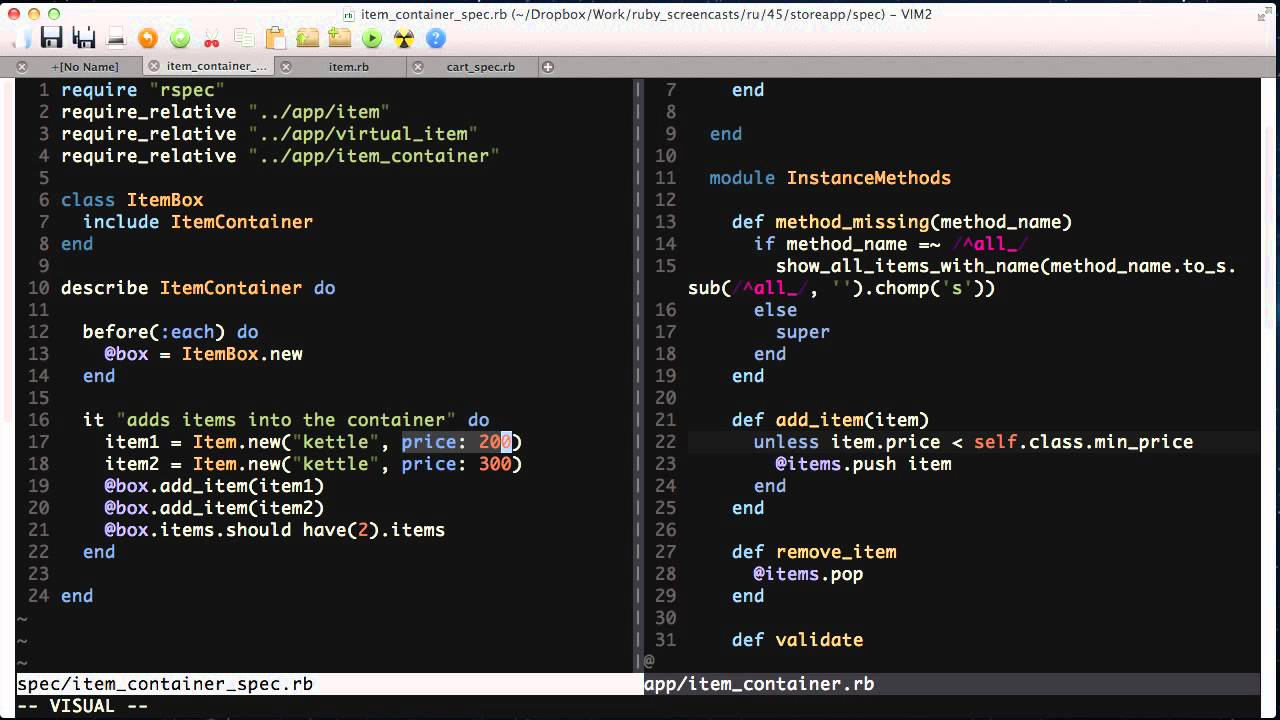Click '@items.push item' line
1280x720 pixels.
click(864, 464)
